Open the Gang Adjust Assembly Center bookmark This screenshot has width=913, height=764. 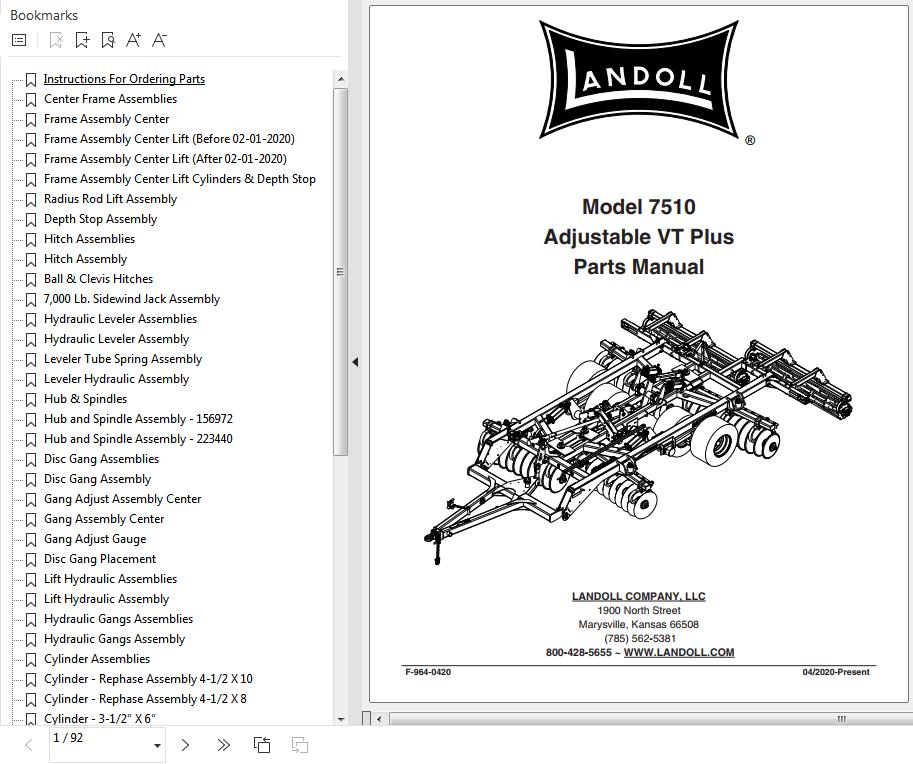pos(123,498)
